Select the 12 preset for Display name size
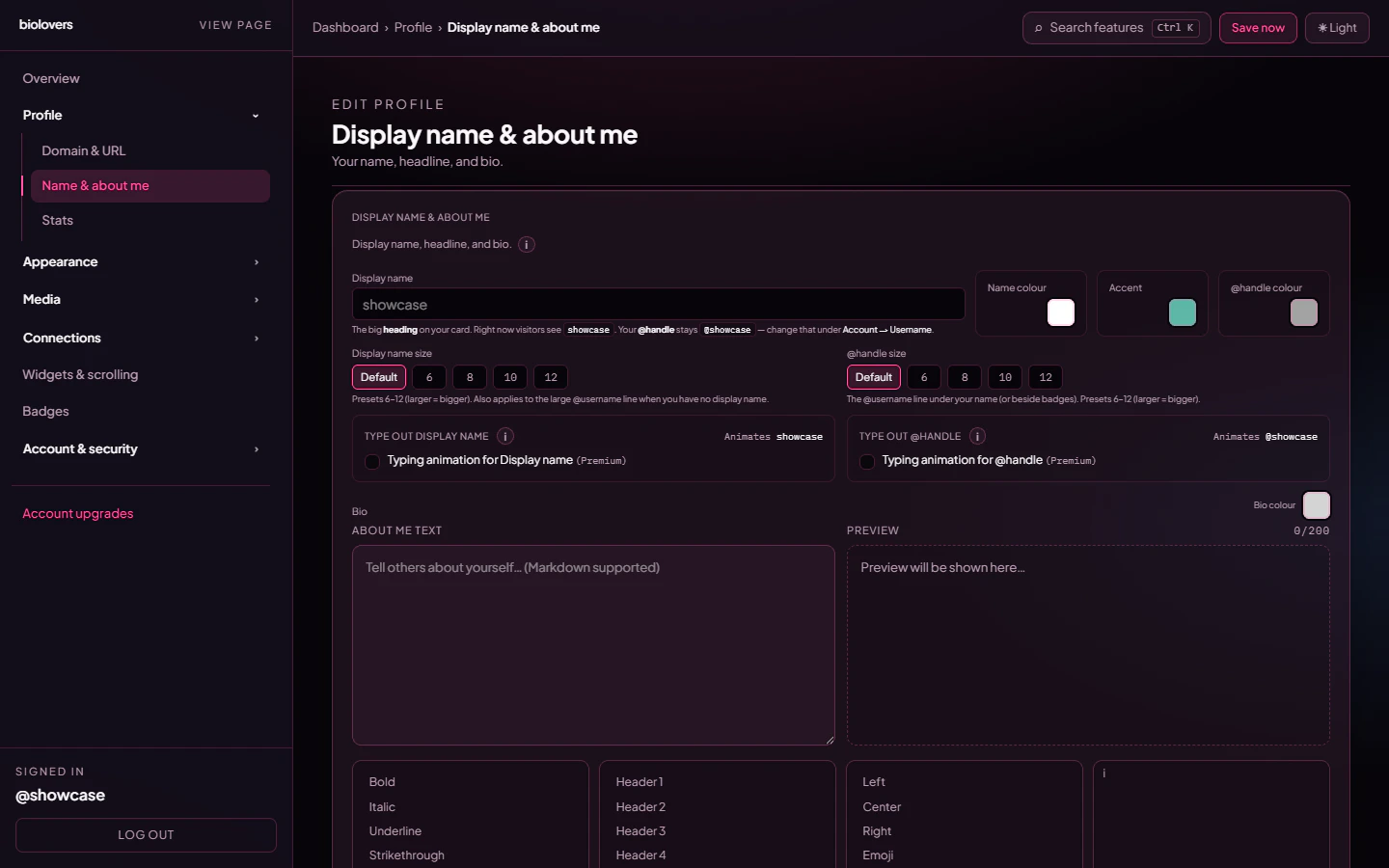 tap(550, 377)
